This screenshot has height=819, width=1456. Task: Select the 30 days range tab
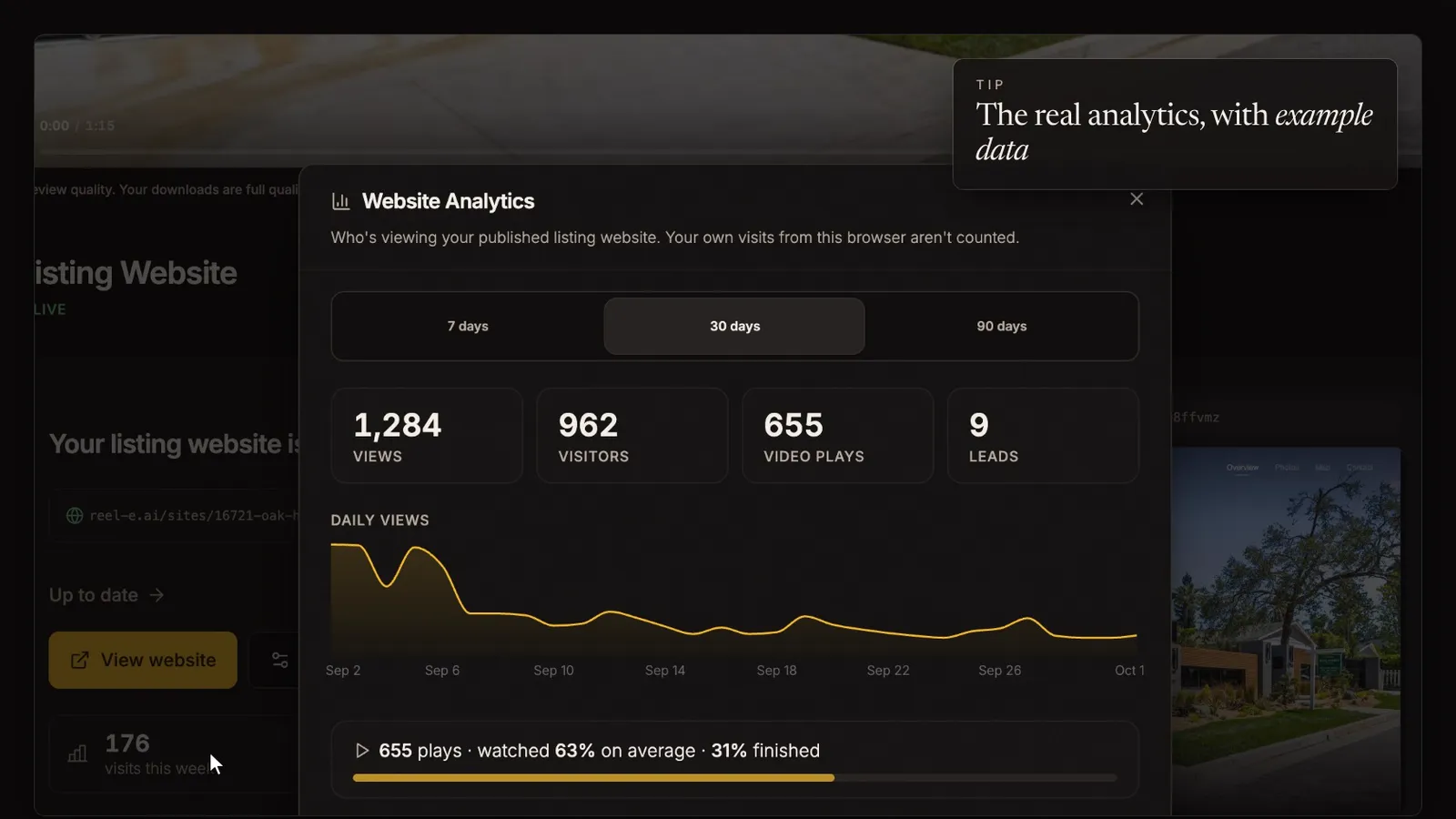point(734,326)
